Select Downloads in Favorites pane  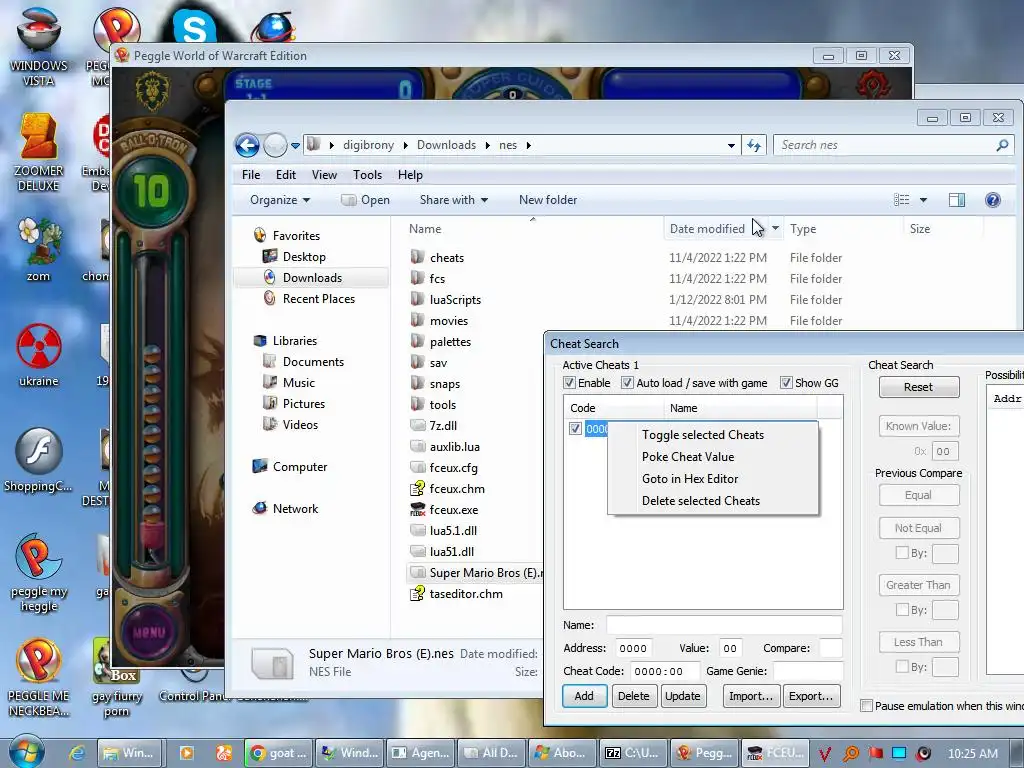(312, 278)
